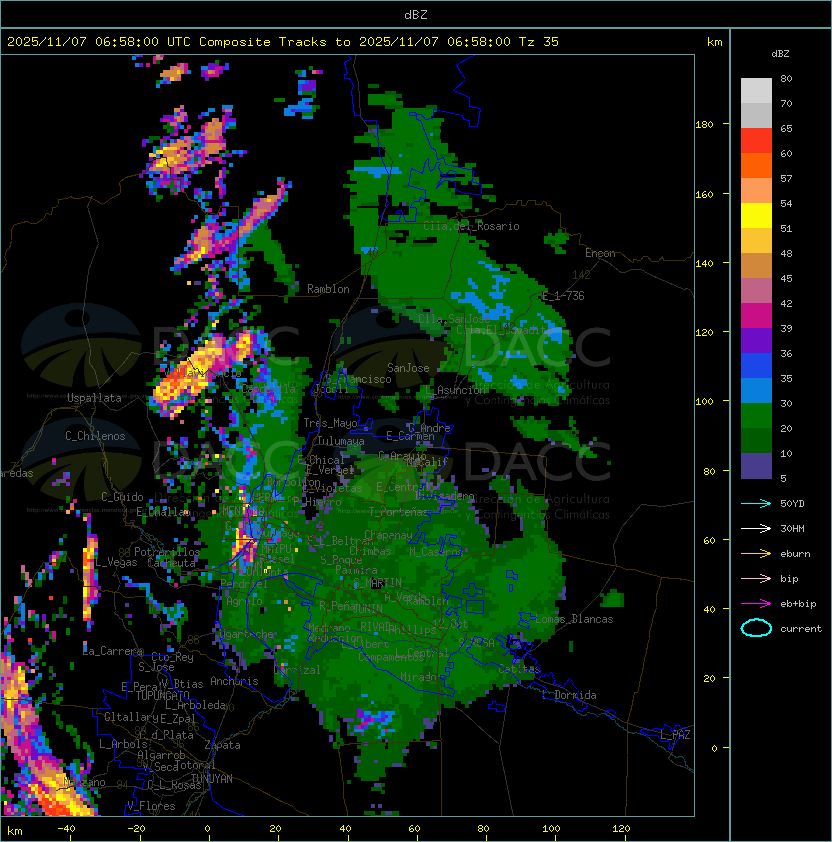The image size is (832, 842).
Task: Click the L_PAZ place label
Action: [x=675, y=735]
